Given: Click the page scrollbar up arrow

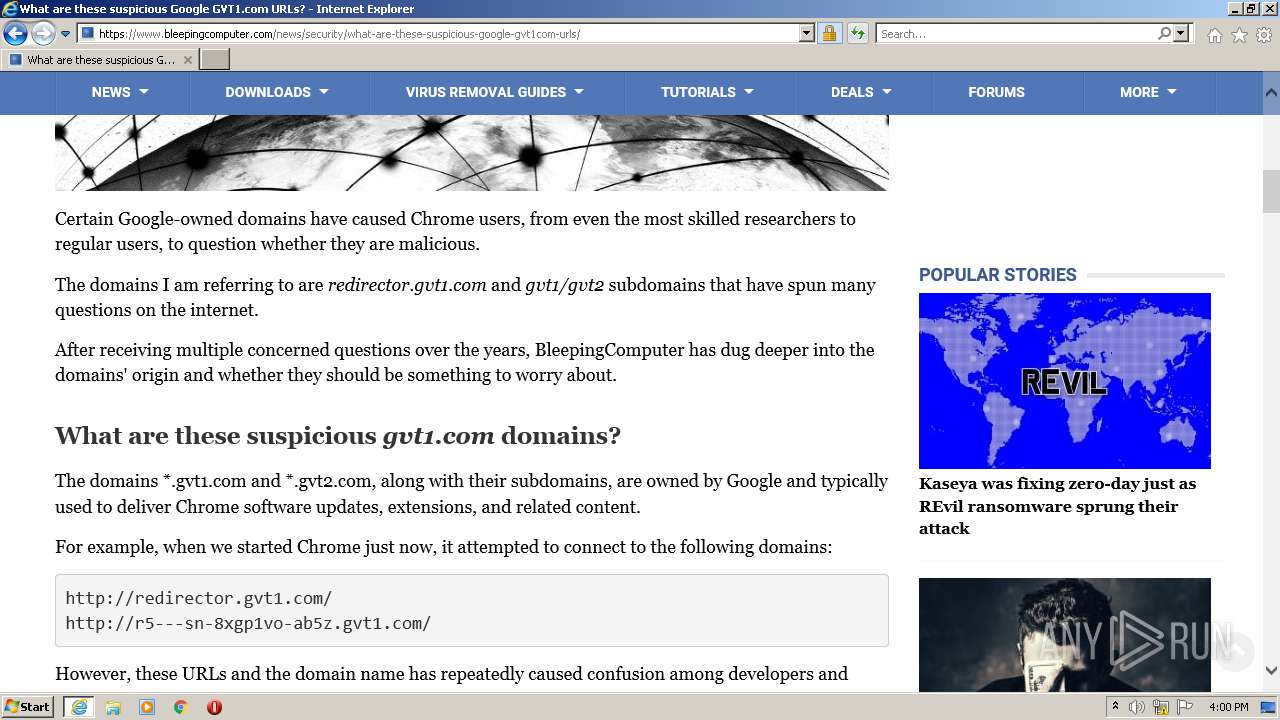Looking at the screenshot, I should click(x=1271, y=92).
